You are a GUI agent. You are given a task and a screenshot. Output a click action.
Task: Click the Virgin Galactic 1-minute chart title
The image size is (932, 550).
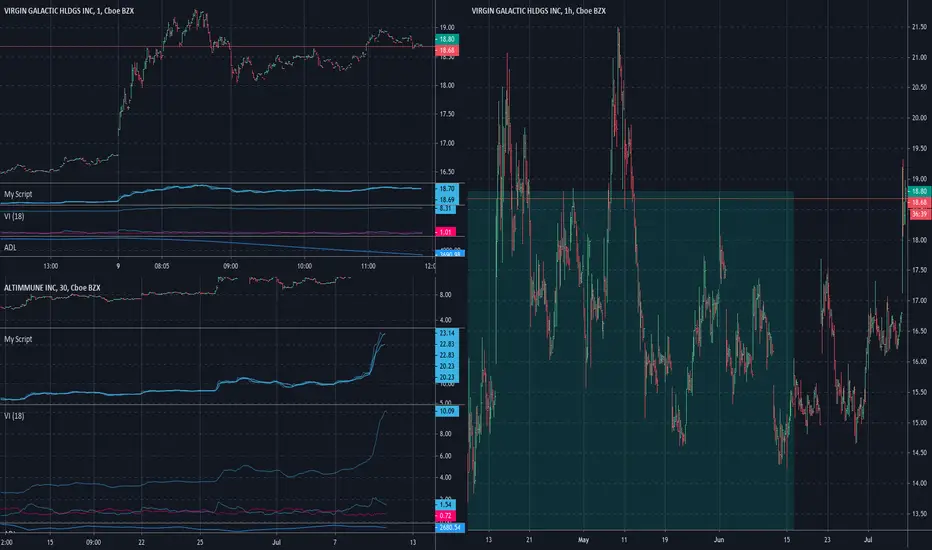click(x=69, y=11)
